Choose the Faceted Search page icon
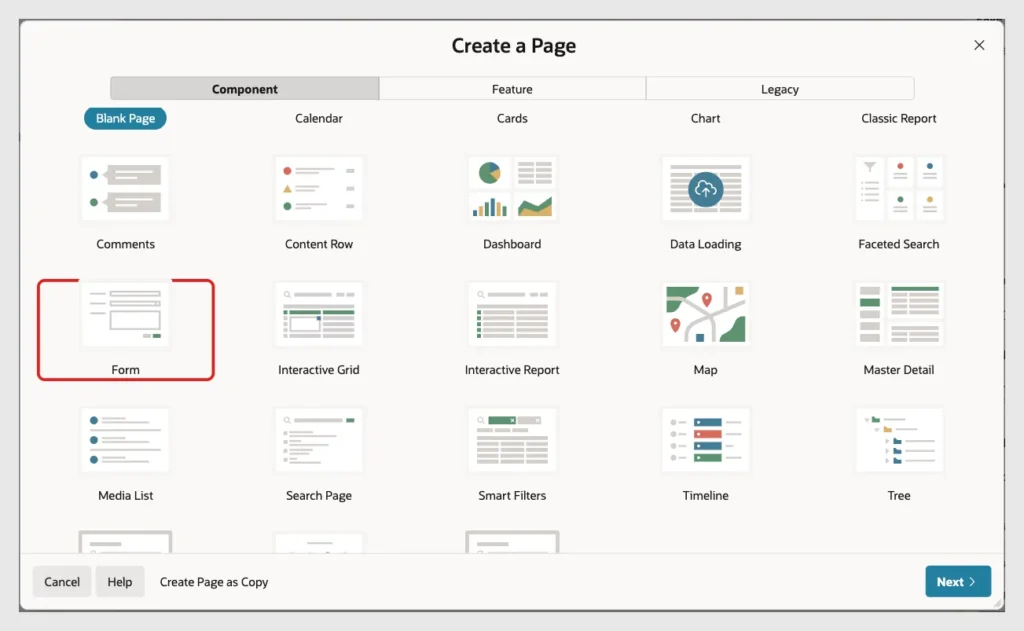Screen dimensions: 1024x631 click(899, 189)
